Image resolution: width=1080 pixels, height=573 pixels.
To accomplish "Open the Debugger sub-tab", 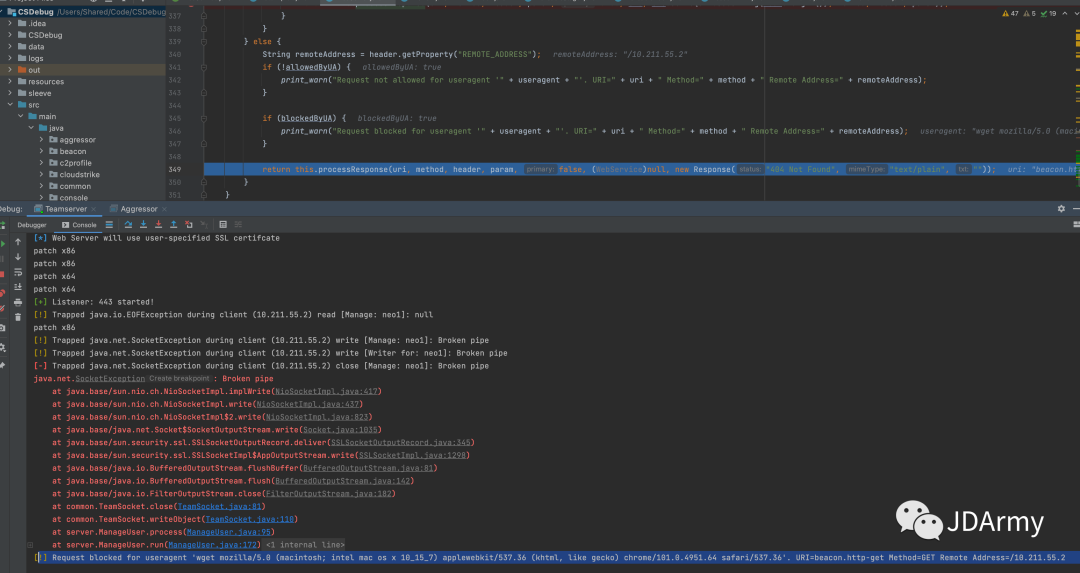I will (x=32, y=225).
